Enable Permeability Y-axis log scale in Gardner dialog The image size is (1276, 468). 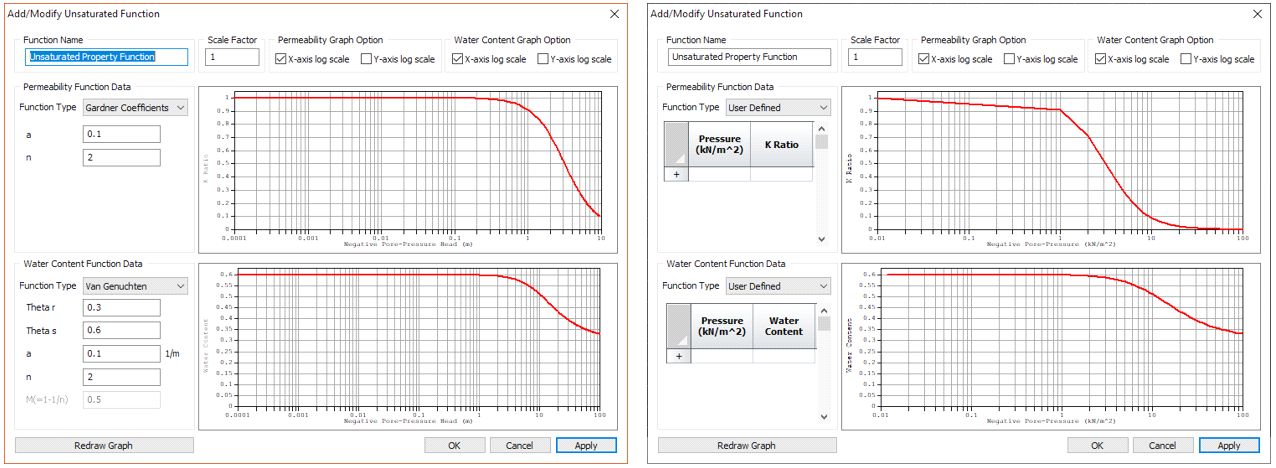click(x=367, y=59)
